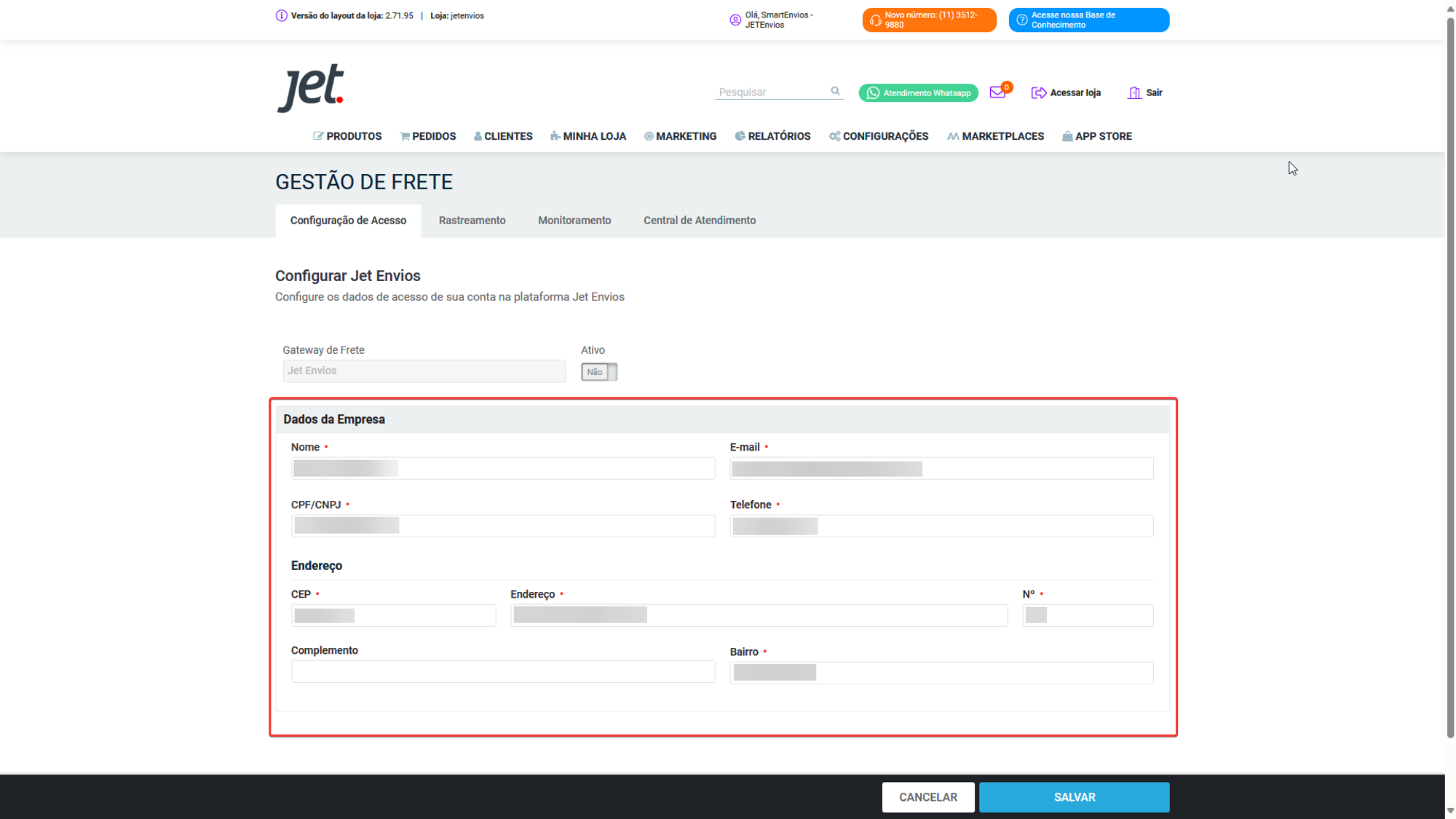Click the Sair door icon
1456x819 pixels.
1134,92
